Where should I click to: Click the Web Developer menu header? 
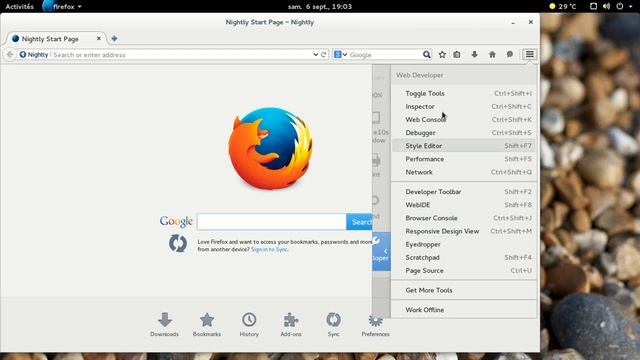pyautogui.click(x=420, y=75)
